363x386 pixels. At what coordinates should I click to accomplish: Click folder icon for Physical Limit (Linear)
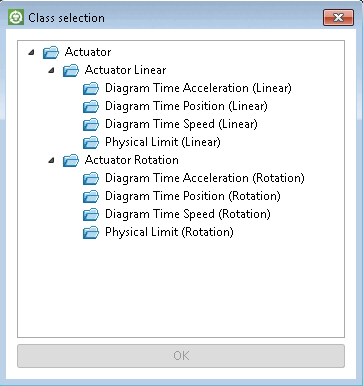click(x=91, y=142)
